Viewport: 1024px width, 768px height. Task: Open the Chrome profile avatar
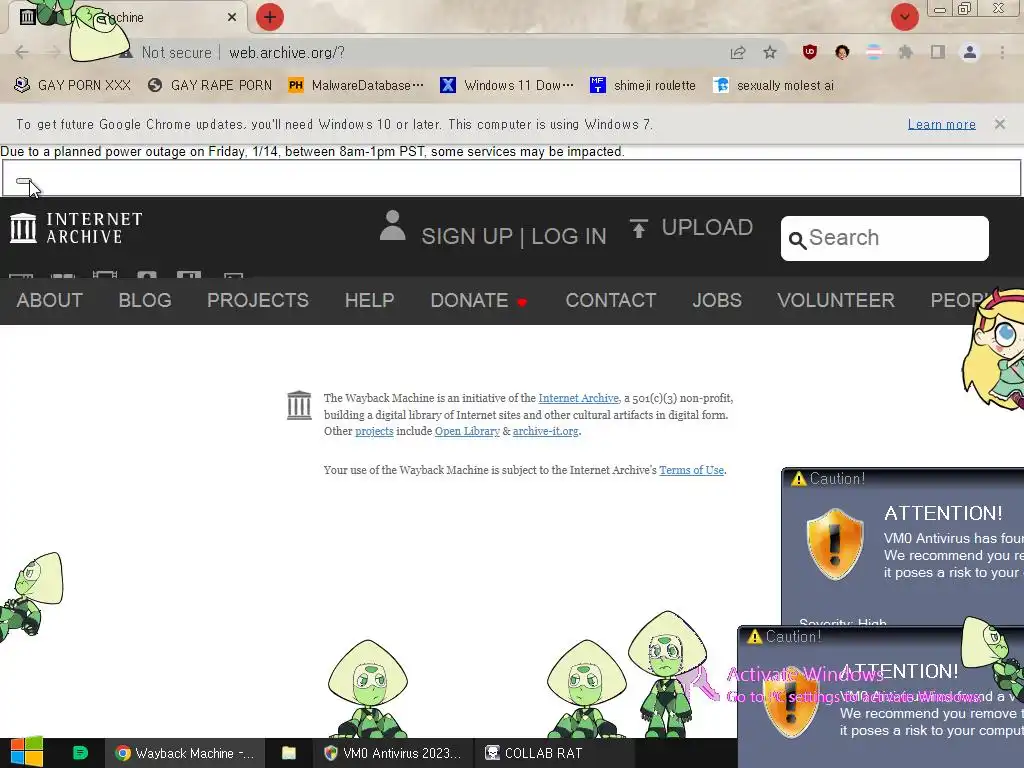[970, 52]
